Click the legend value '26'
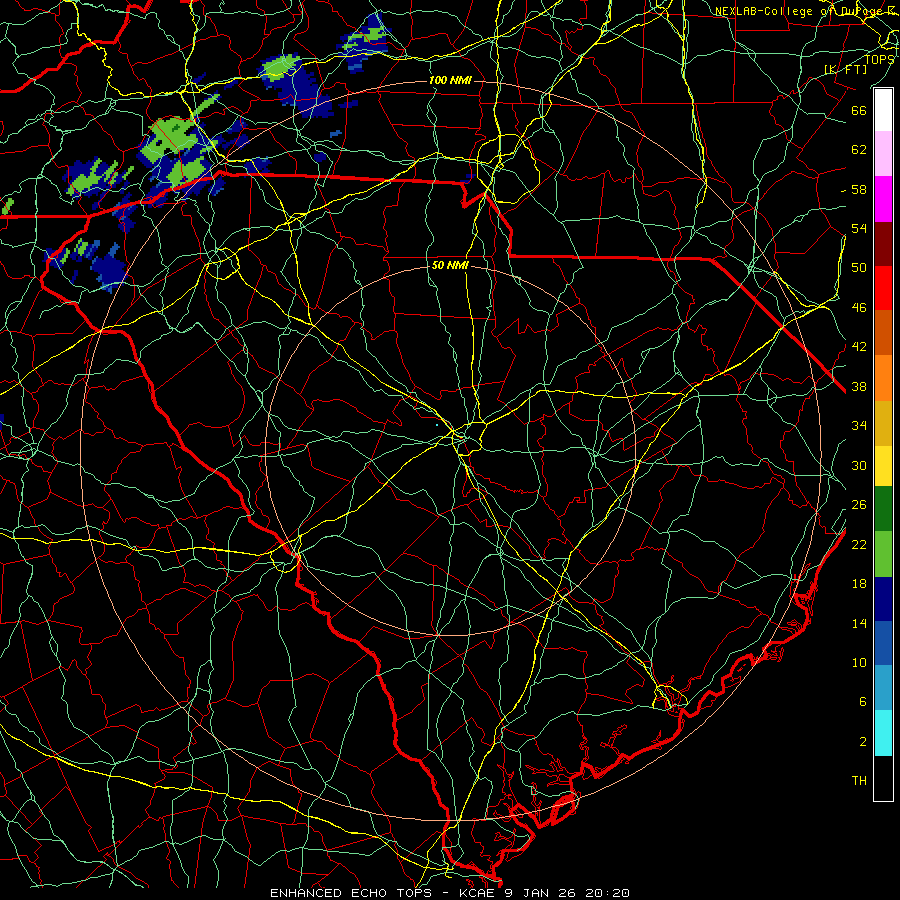Image resolution: width=900 pixels, height=900 pixels. click(x=859, y=505)
